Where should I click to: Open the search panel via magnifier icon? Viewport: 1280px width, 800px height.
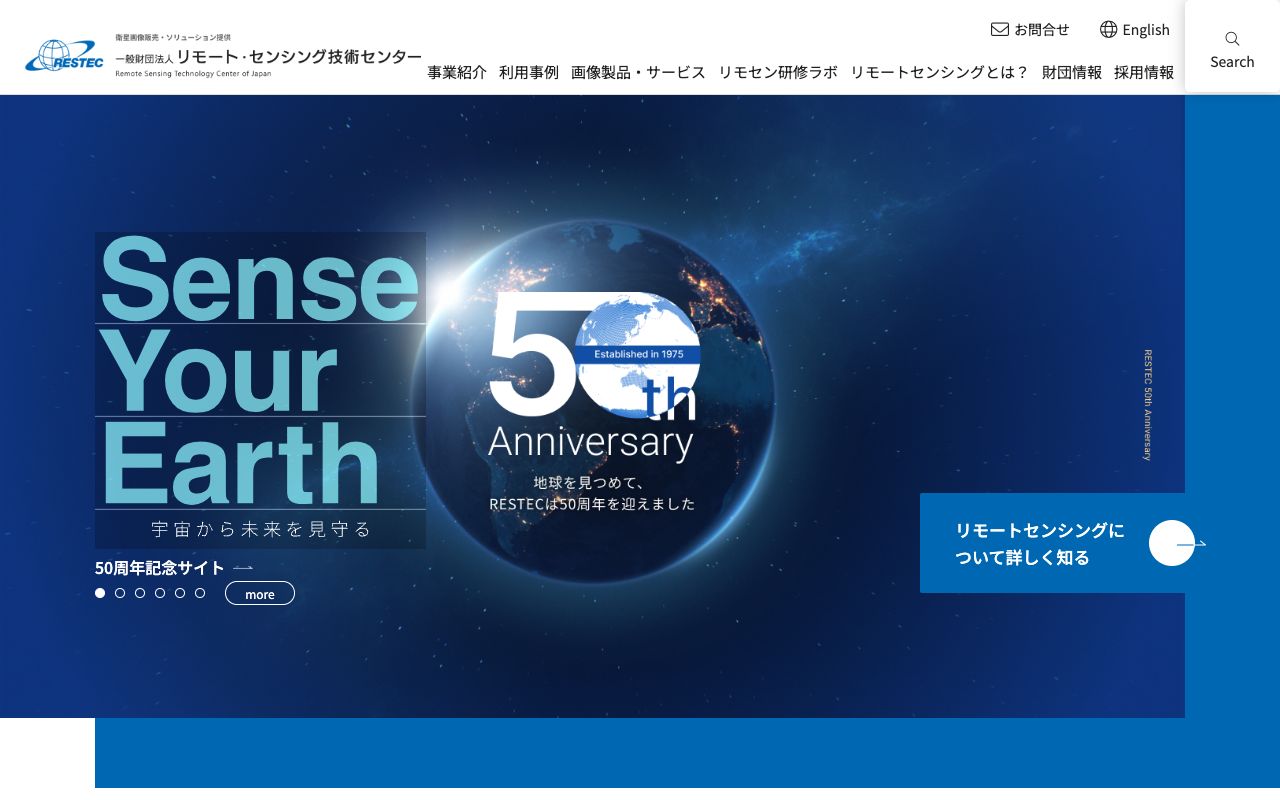[1231, 38]
